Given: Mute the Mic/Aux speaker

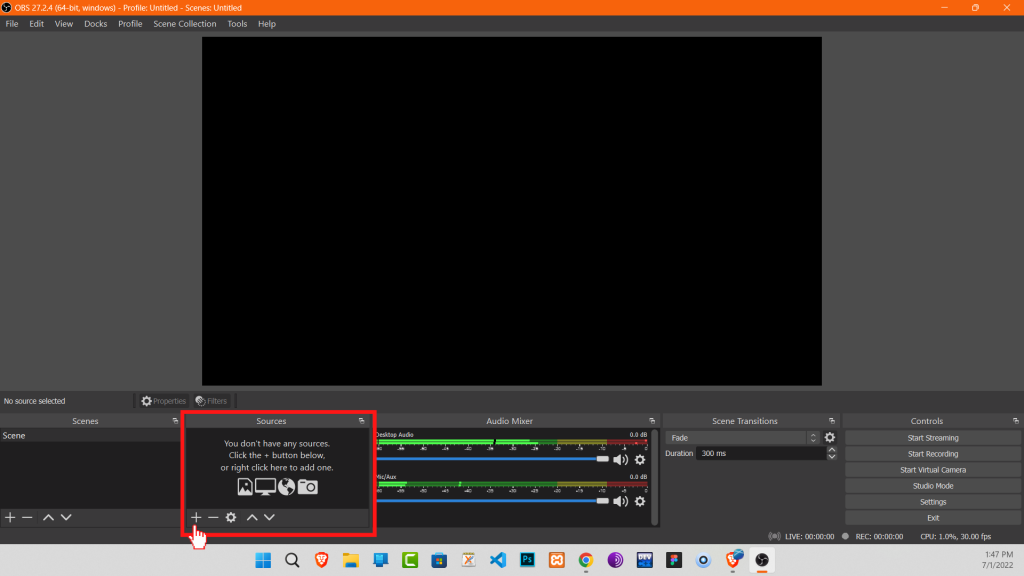Looking at the screenshot, I should point(620,502).
